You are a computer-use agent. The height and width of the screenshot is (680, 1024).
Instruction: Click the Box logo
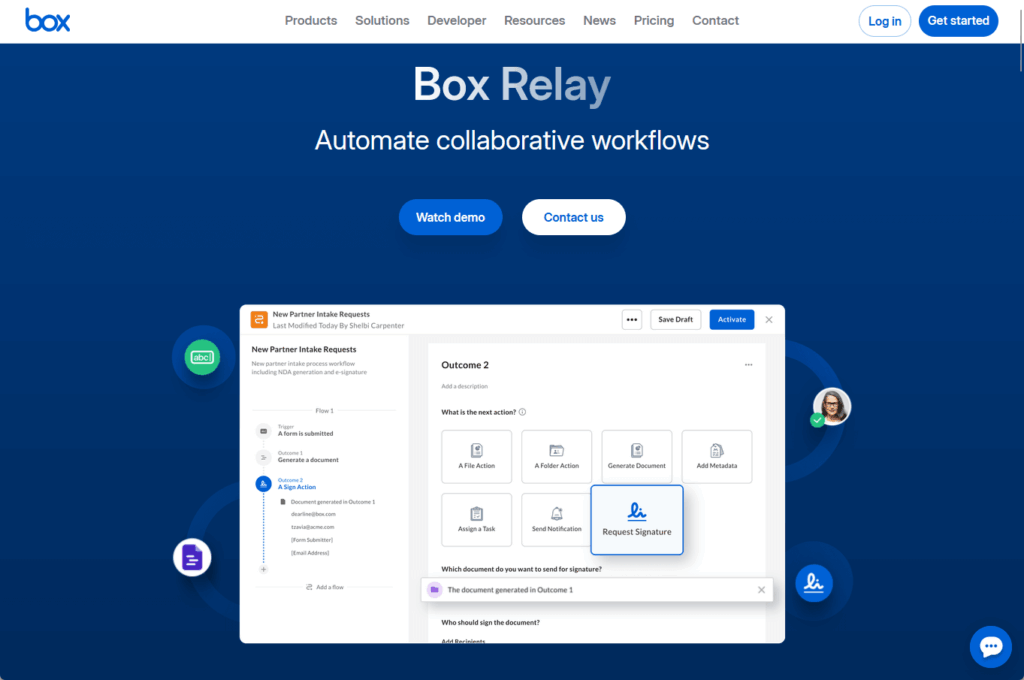pos(48,20)
